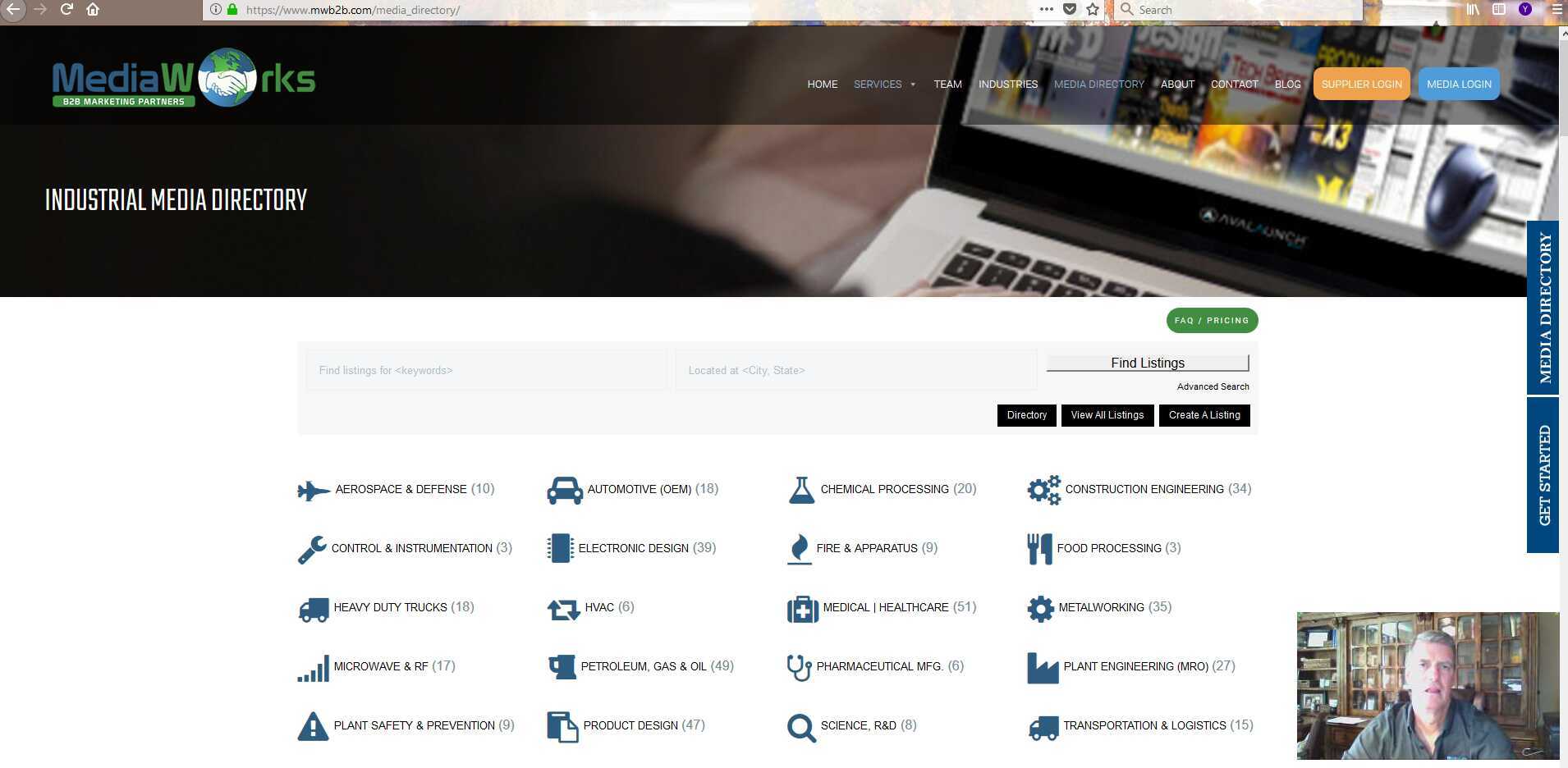The width and height of the screenshot is (1568, 768).
Task: Open the About nav item
Action: (x=1177, y=85)
